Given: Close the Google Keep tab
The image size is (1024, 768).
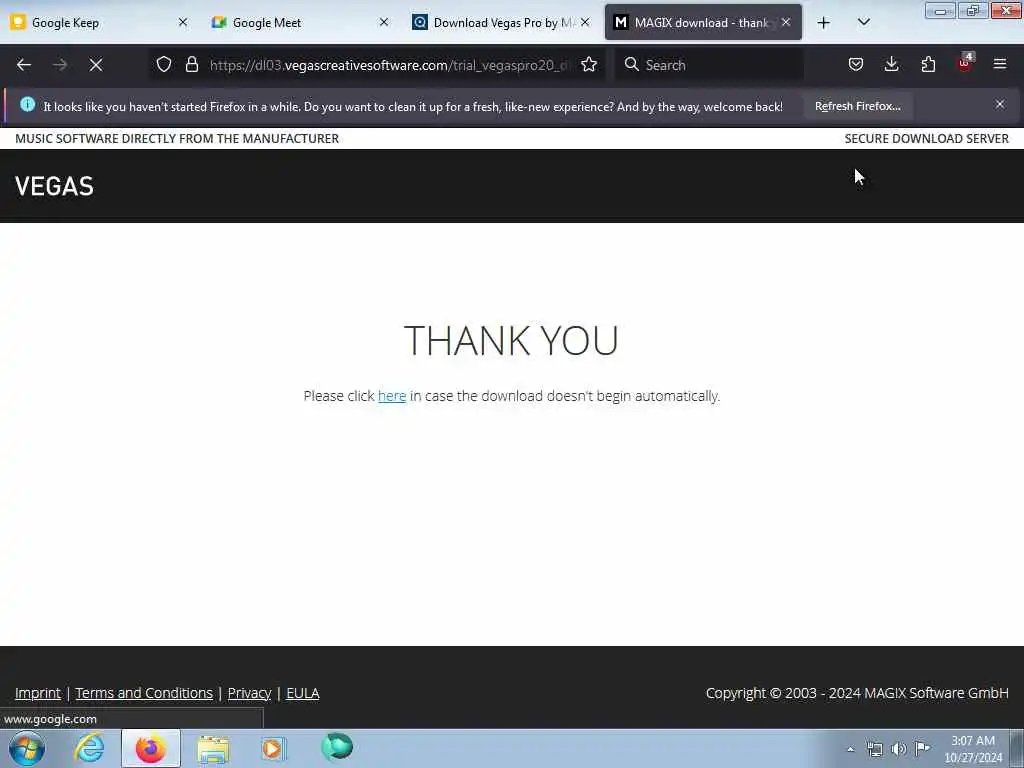Looking at the screenshot, I should pos(183,22).
